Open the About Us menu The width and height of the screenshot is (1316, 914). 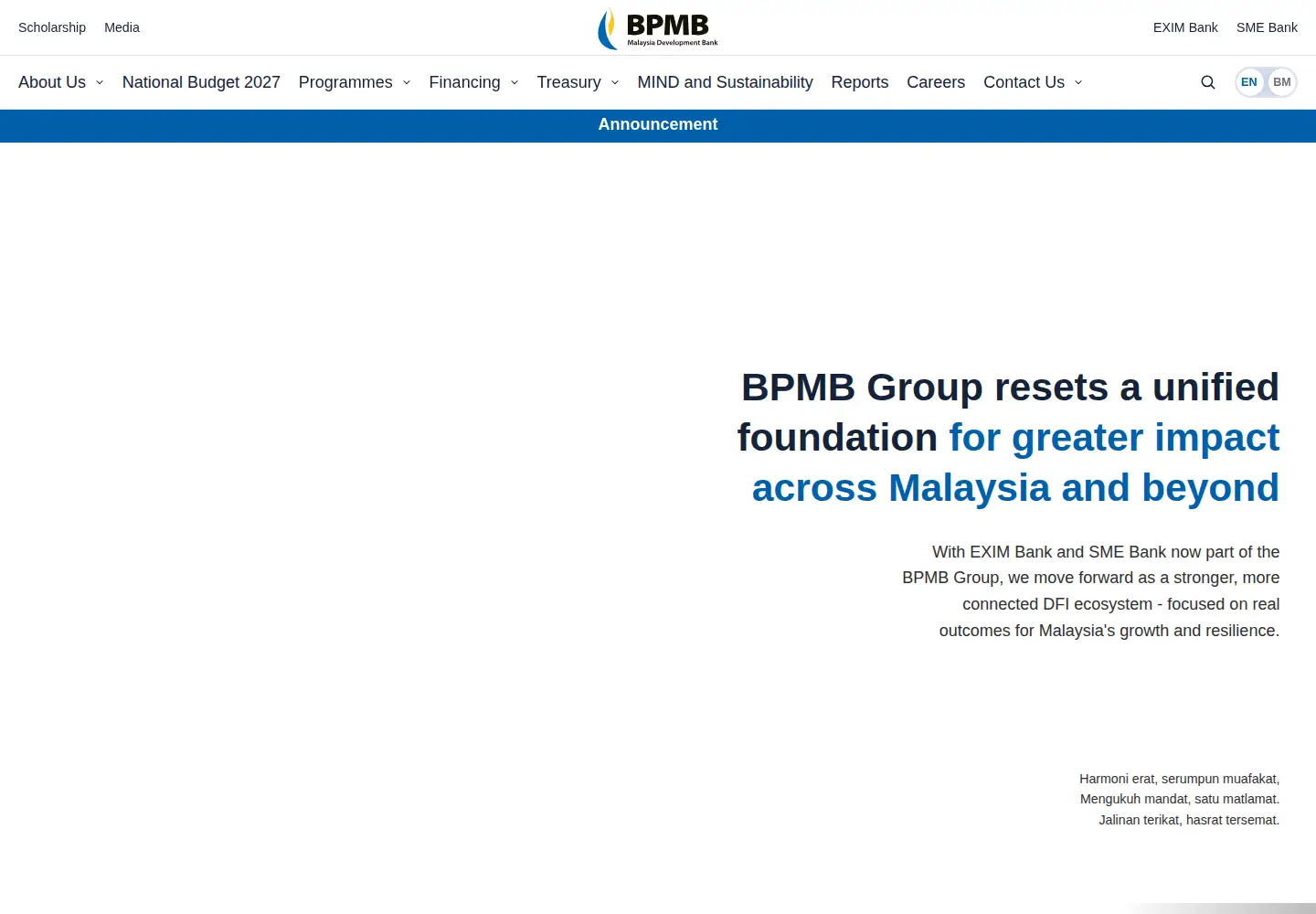(x=52, y=82)
